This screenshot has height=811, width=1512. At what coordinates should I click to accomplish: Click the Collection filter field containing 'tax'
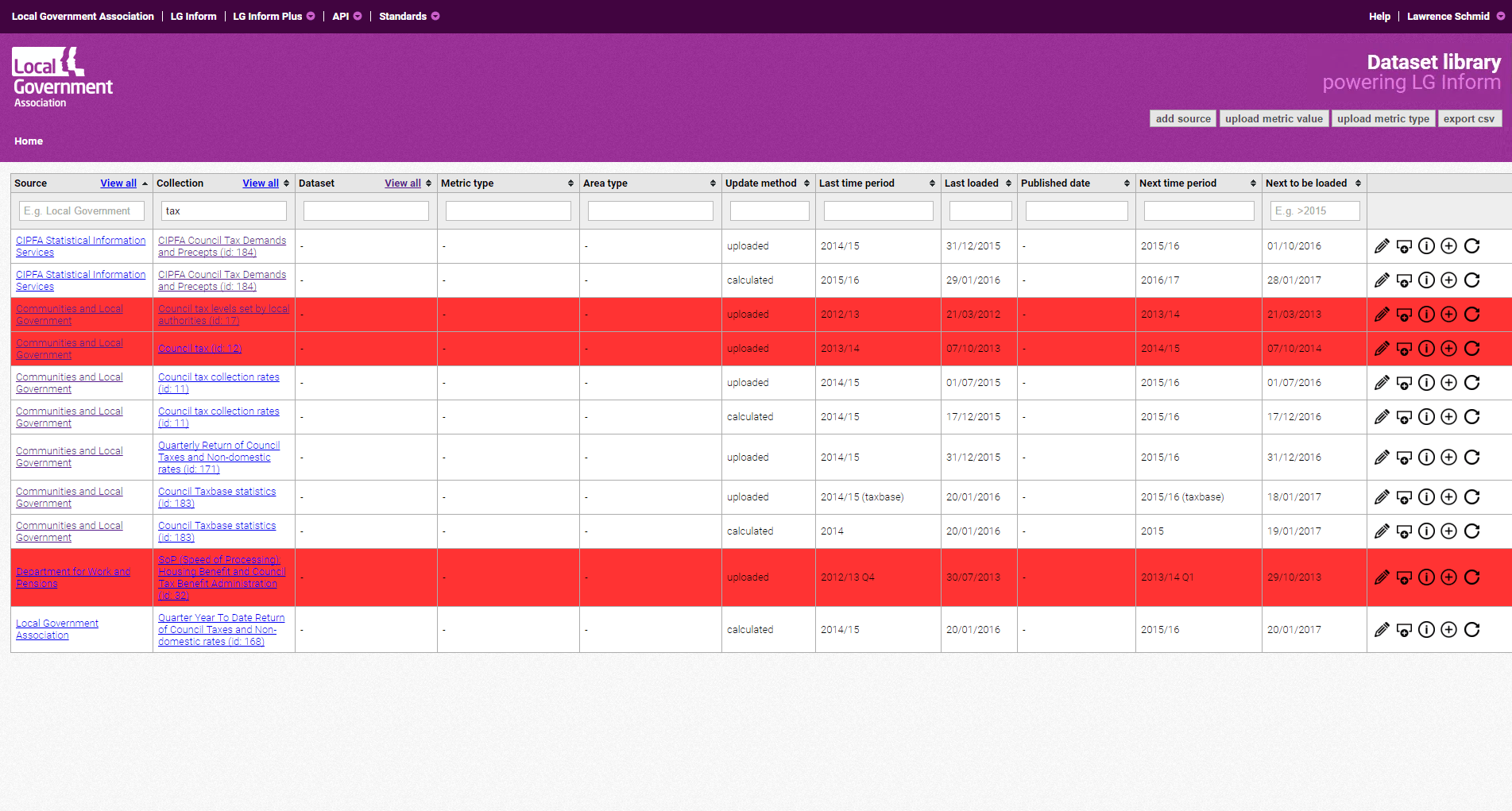tap(223, 211)
